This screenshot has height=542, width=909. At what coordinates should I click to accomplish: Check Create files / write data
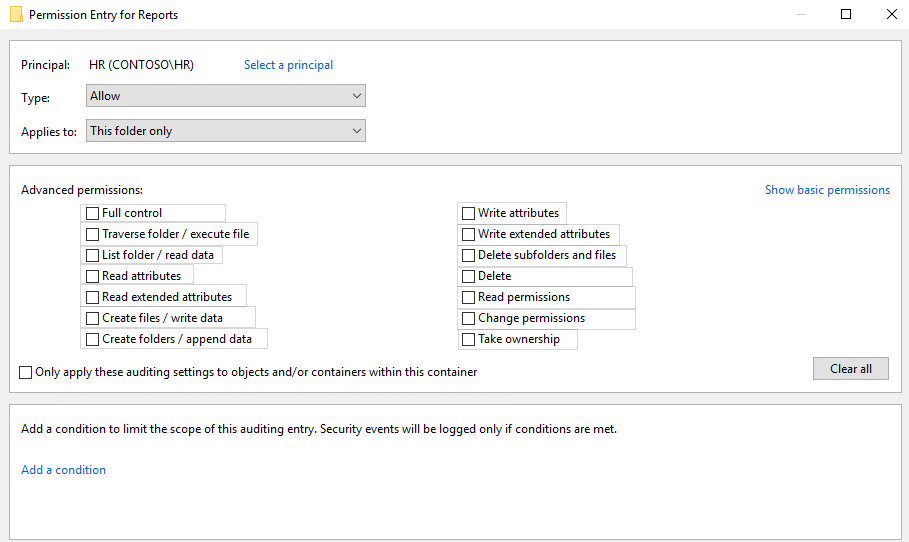click(92, 318)
